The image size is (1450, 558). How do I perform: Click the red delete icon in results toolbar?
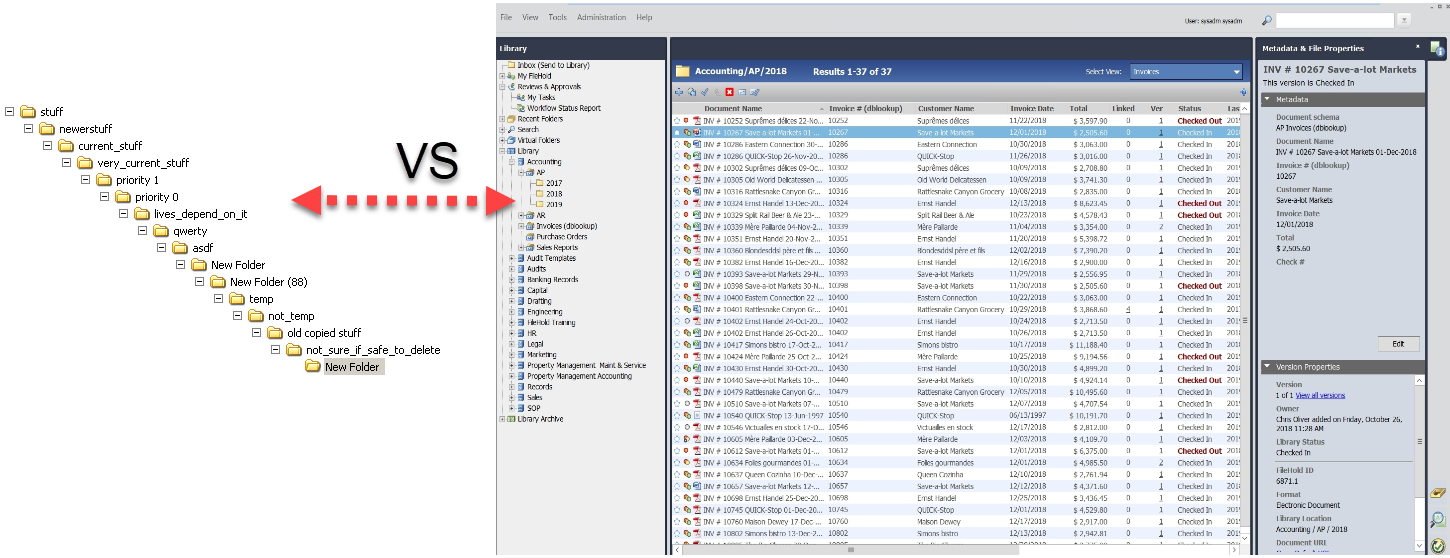(729, 92)
